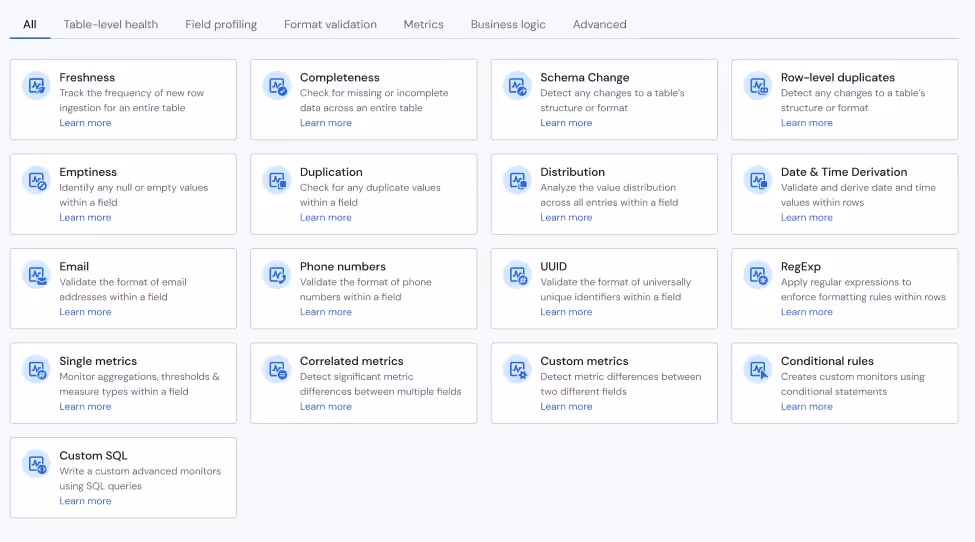The width and height of the screenshot is (975, 542).
Task: Open Learn more under Conditional rules
Action: (806, 406)
